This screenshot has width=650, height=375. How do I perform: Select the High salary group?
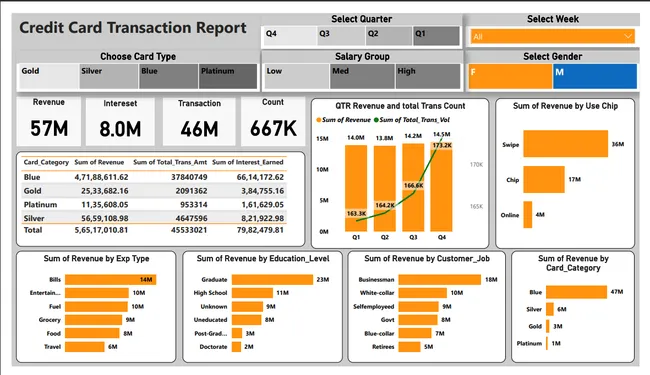point(428,76)
